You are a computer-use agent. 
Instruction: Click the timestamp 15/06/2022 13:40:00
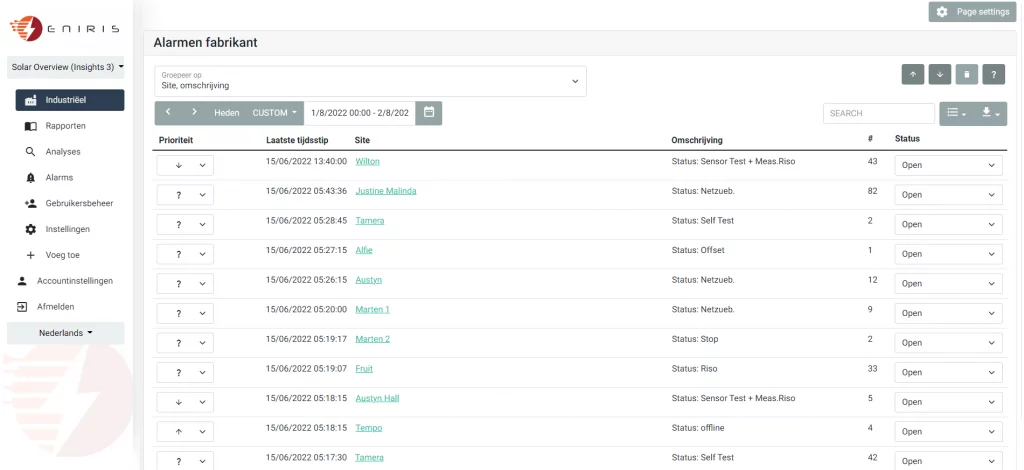[x=306, y=161]
